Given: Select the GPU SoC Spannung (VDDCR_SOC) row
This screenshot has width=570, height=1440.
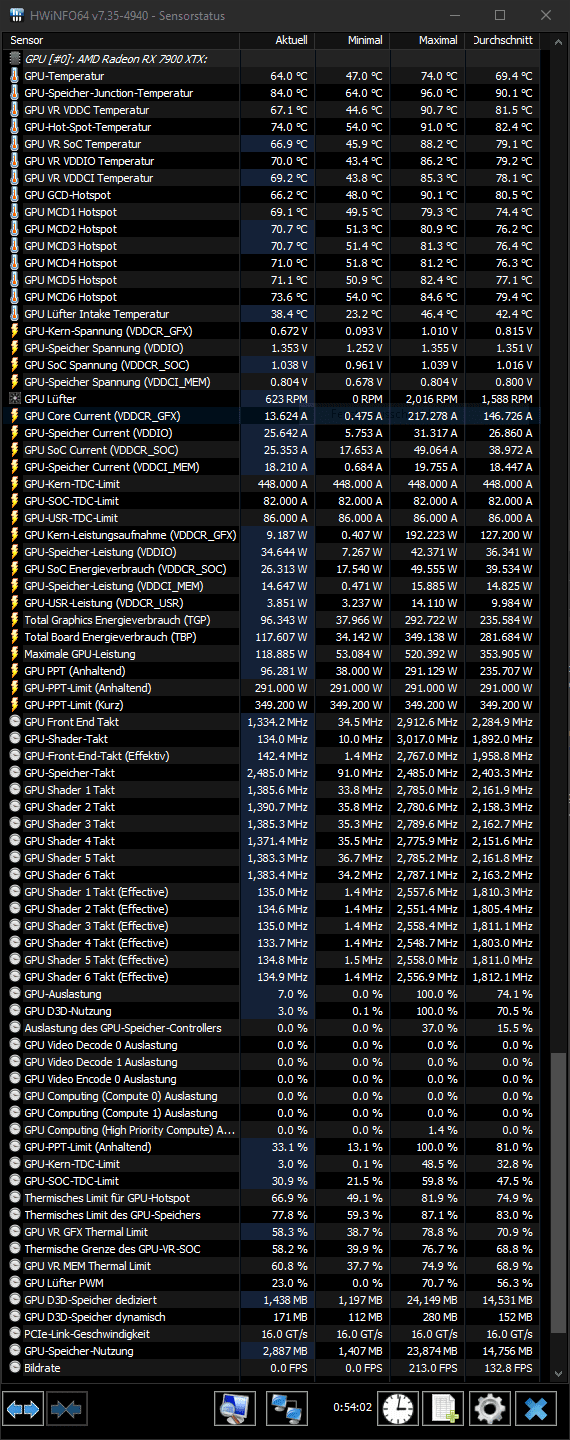Looking at the screenshot, I should [x=272, y=365].
